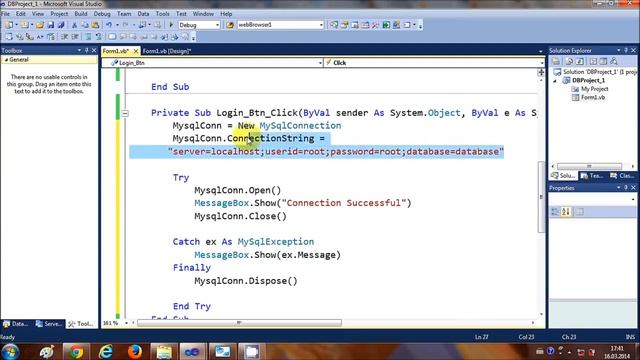Click the Solution Explorer horizontal scrollbar
The height and width of the screenshot is (360, 640).
589,166
